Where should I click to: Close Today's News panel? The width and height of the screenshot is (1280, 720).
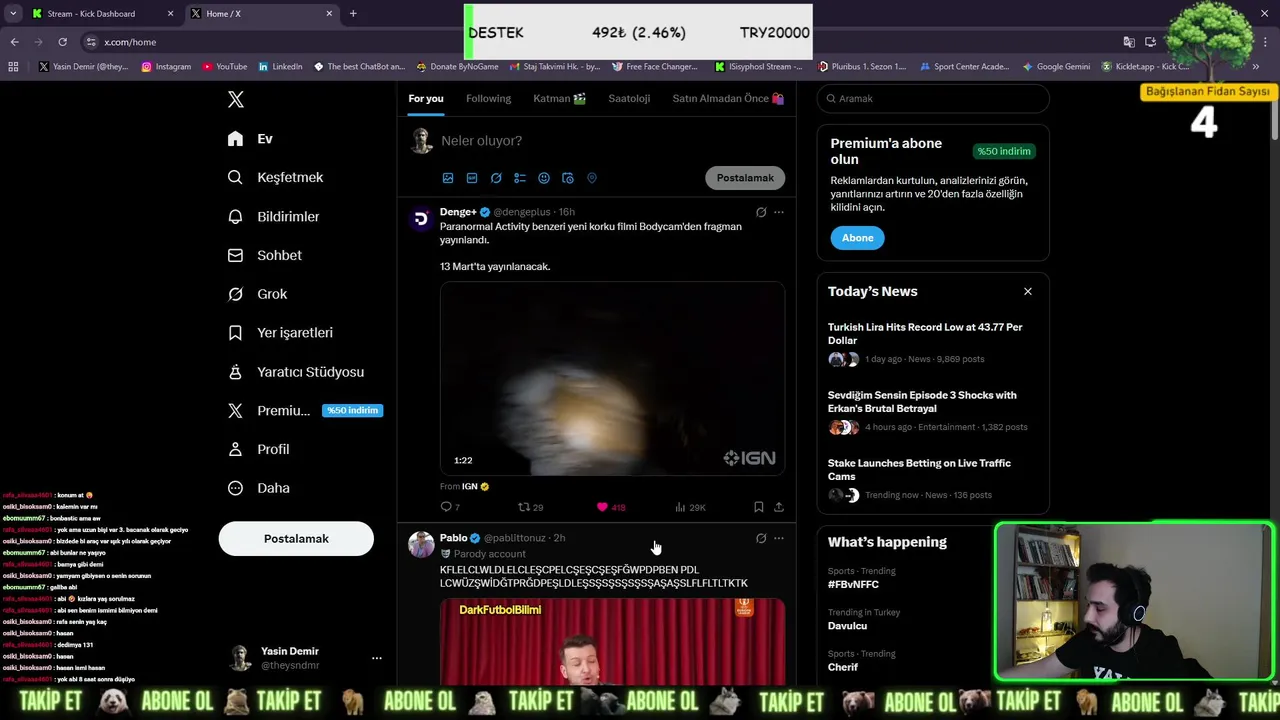pos(1028,291)
